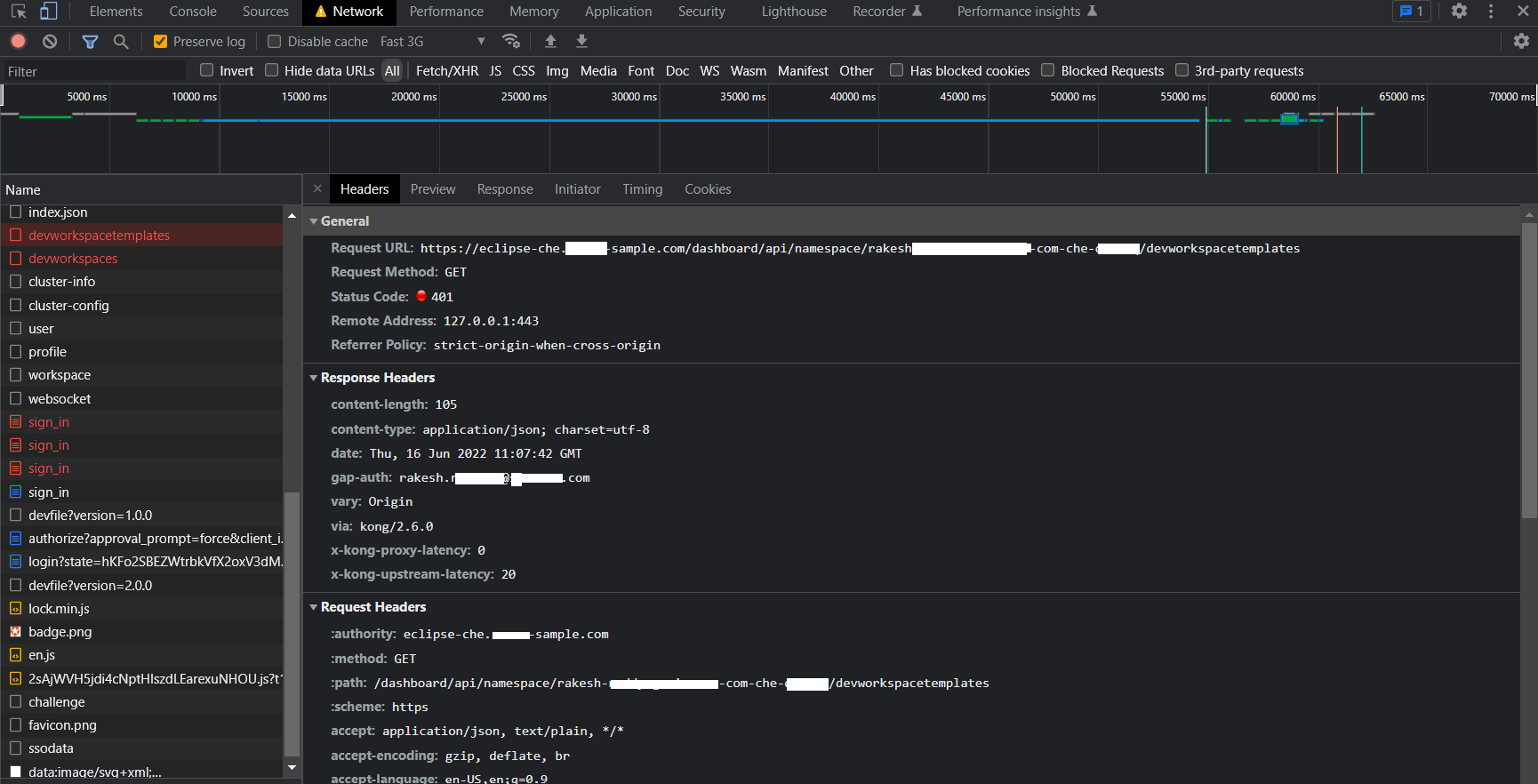The width and height of the screenshot is (1538, 784).
Task: Filter requests by JS type
Action: (495, 70)
